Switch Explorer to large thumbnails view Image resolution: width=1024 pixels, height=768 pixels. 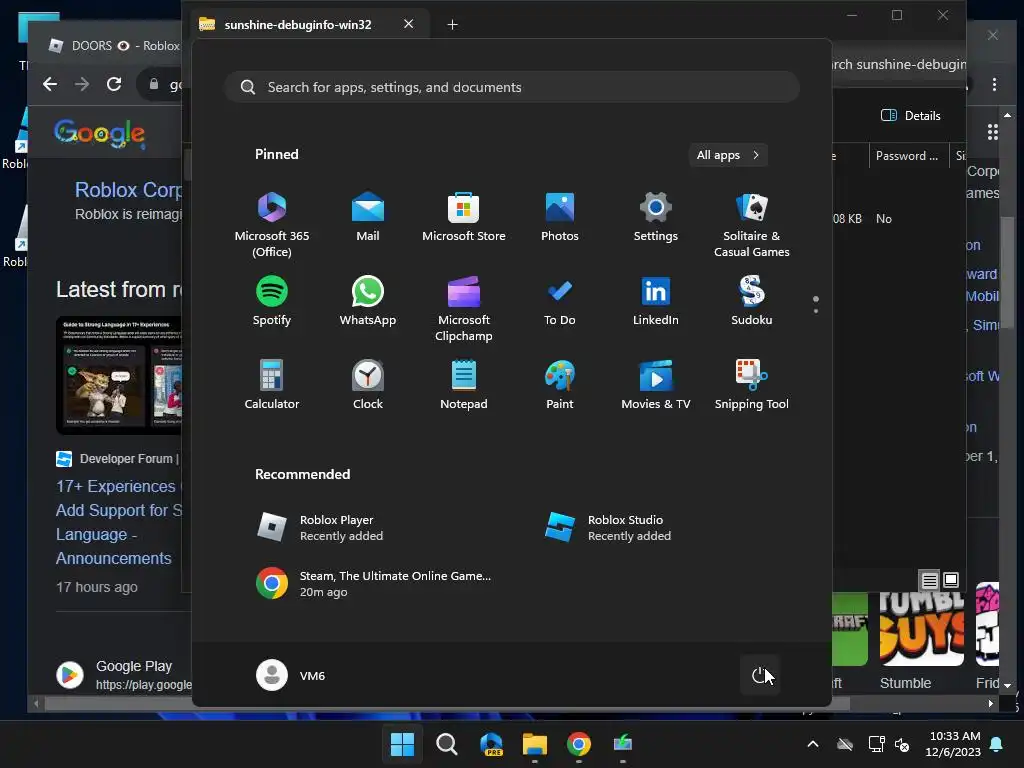(x=951, y=580)
